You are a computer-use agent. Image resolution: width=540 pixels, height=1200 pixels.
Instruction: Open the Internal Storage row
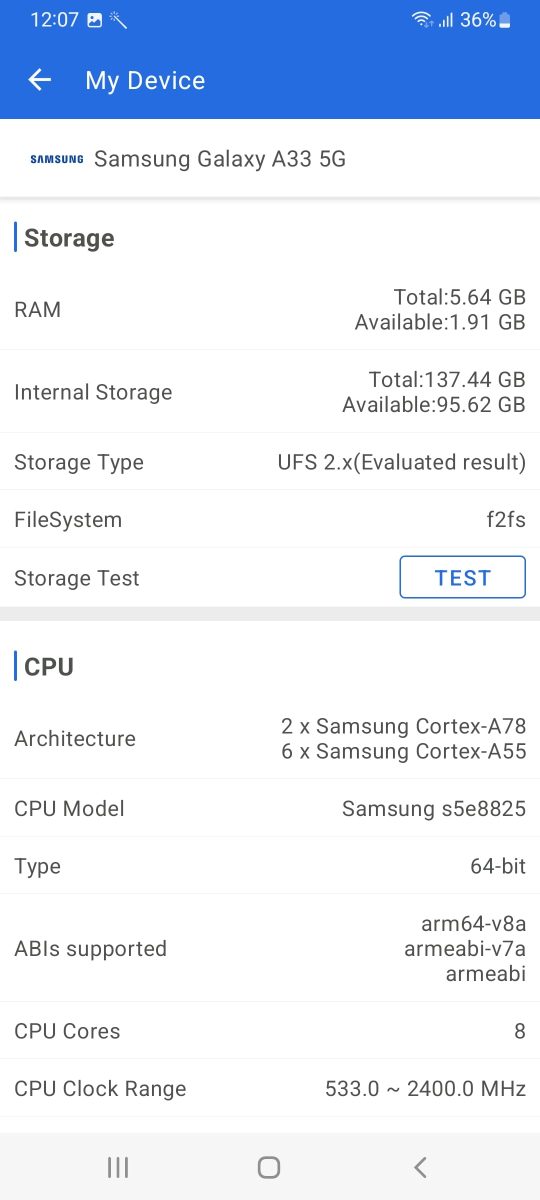[270, 392]
